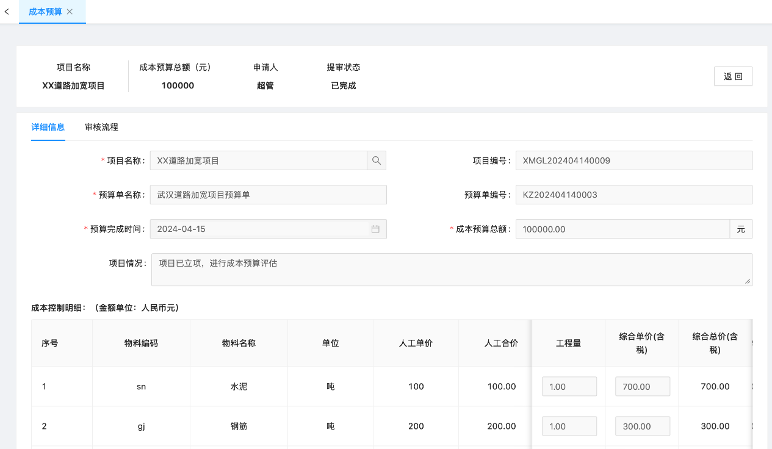Switch to the 审核流程 tab
This screenshot has height=449, width=772.
pos(101,128)
